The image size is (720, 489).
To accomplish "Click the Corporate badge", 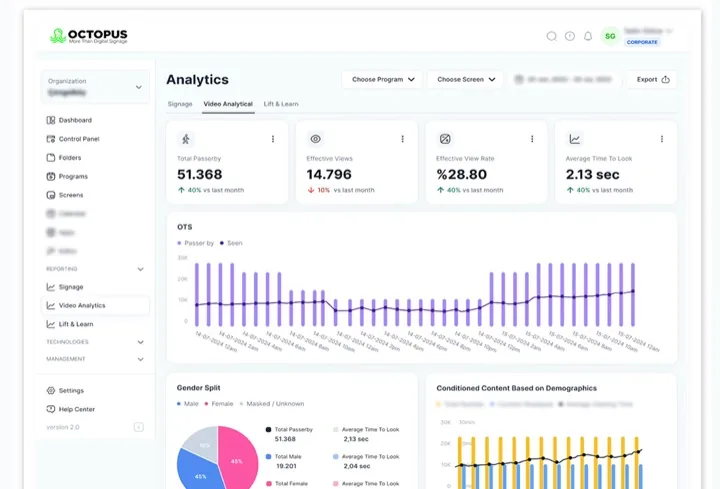I will tap(642, 42).
